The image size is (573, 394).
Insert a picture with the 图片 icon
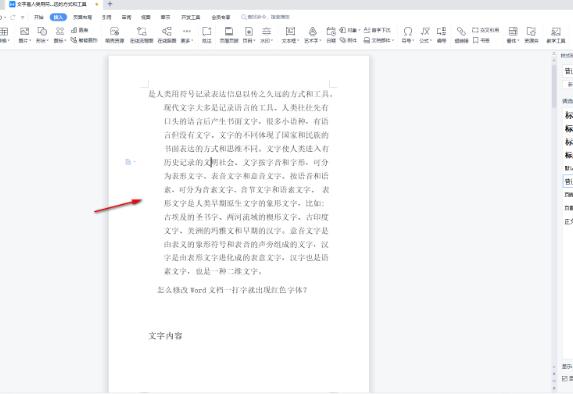[x=24, y=34]
